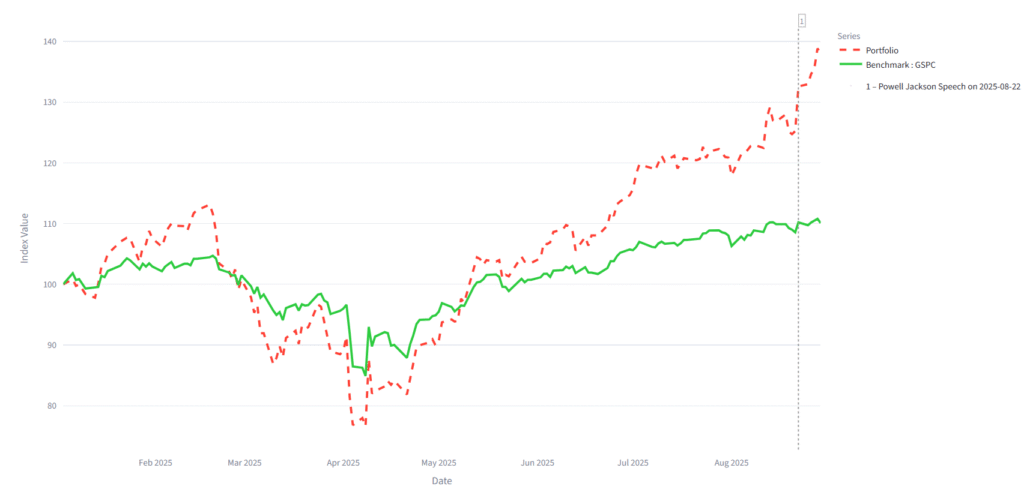Viewport: 1024px width, 489px height.
Task: Click the May 2025 date tick
Action: (x=439, y=463)
